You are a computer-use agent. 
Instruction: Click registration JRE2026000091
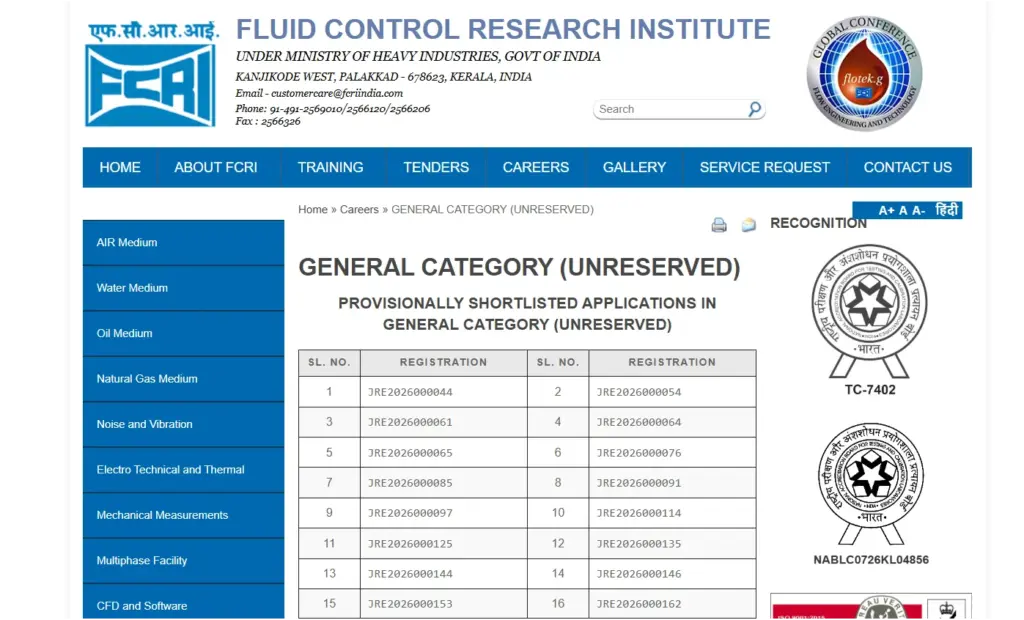pyautogui.click(x=639, y=483)
